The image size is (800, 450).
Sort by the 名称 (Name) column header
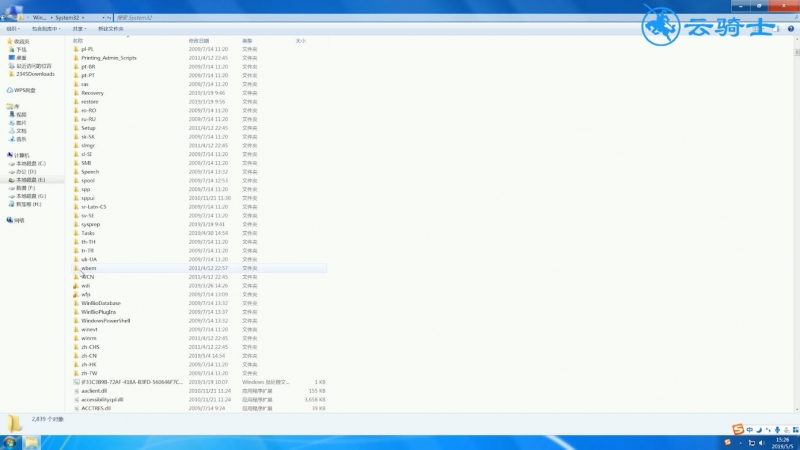pyautogui.click(x=78, y=41)
